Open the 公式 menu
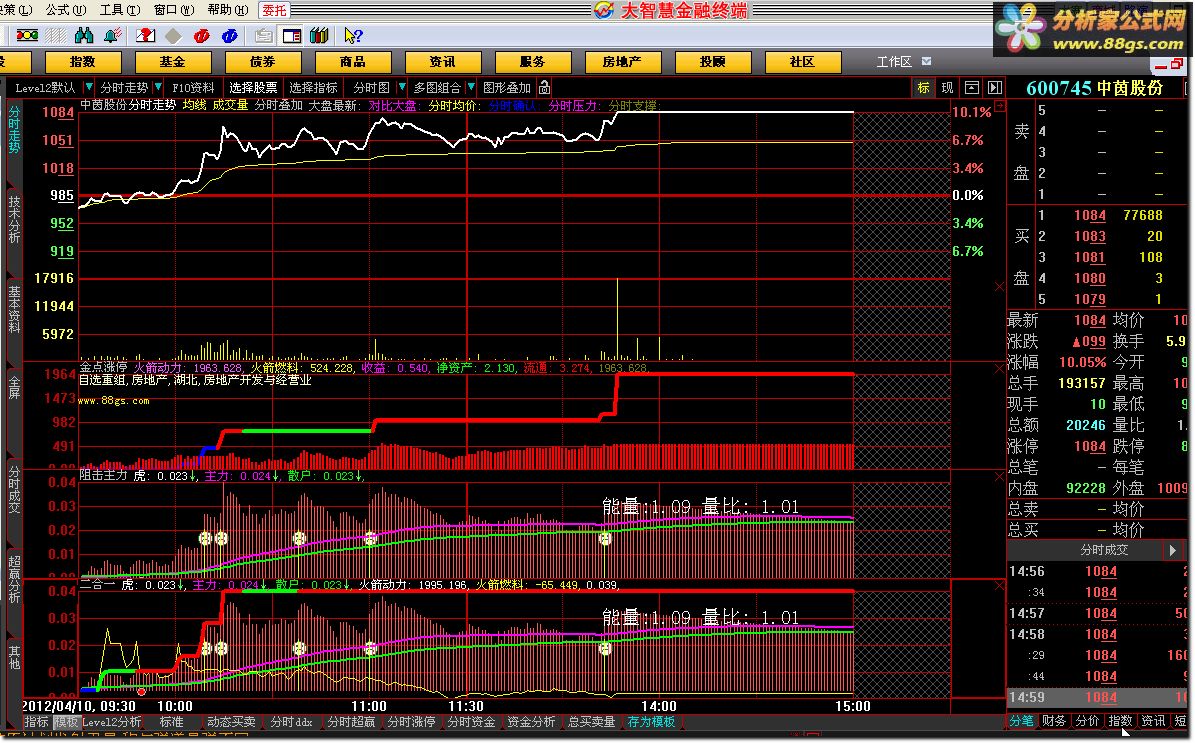1195x743 pixels. coord(66,10)
